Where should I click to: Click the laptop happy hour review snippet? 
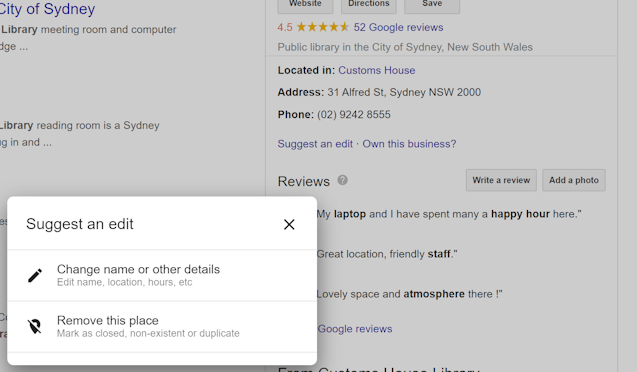[449, 214]
